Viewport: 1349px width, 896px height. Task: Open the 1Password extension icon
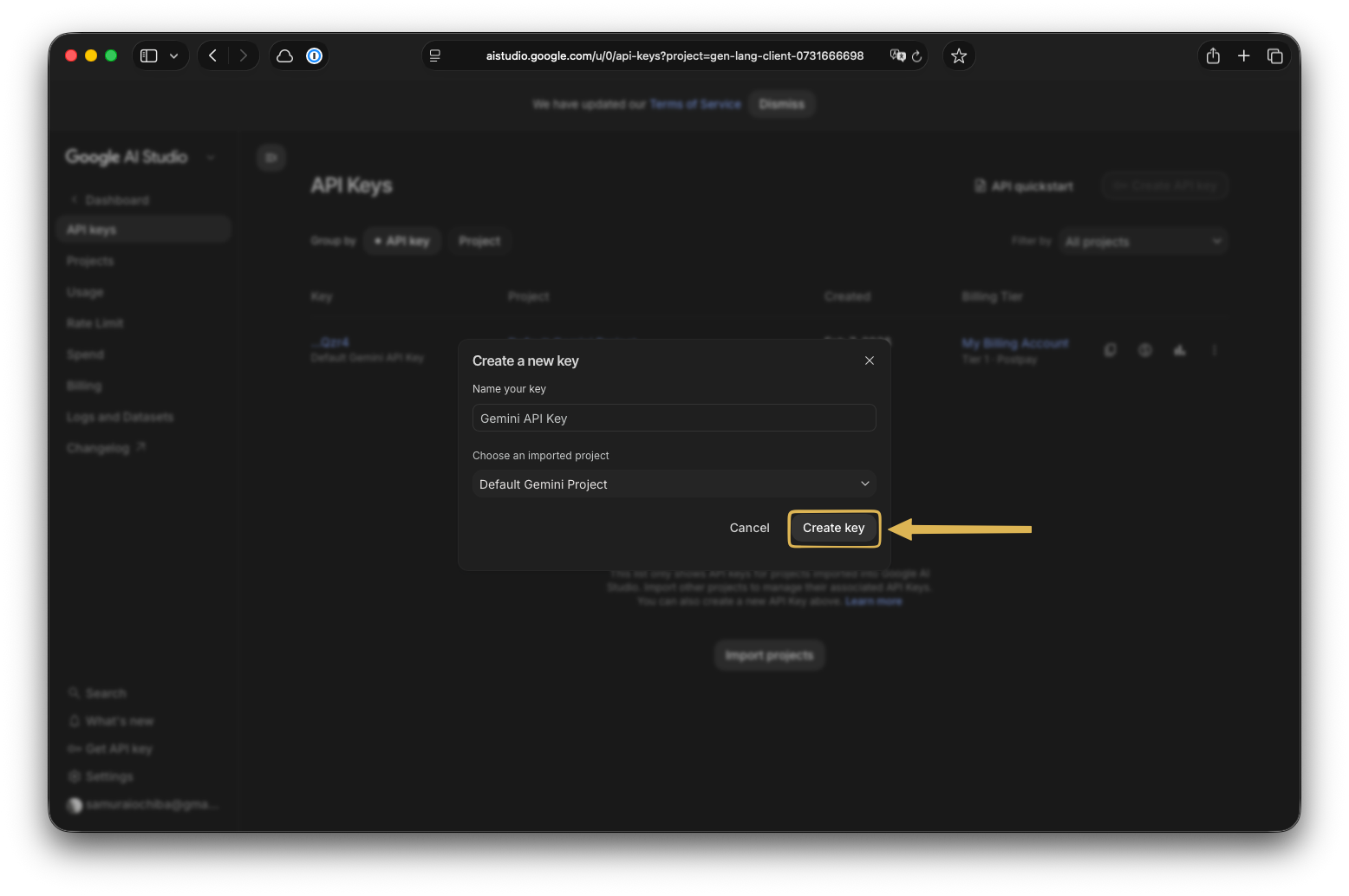coord(314,55)
